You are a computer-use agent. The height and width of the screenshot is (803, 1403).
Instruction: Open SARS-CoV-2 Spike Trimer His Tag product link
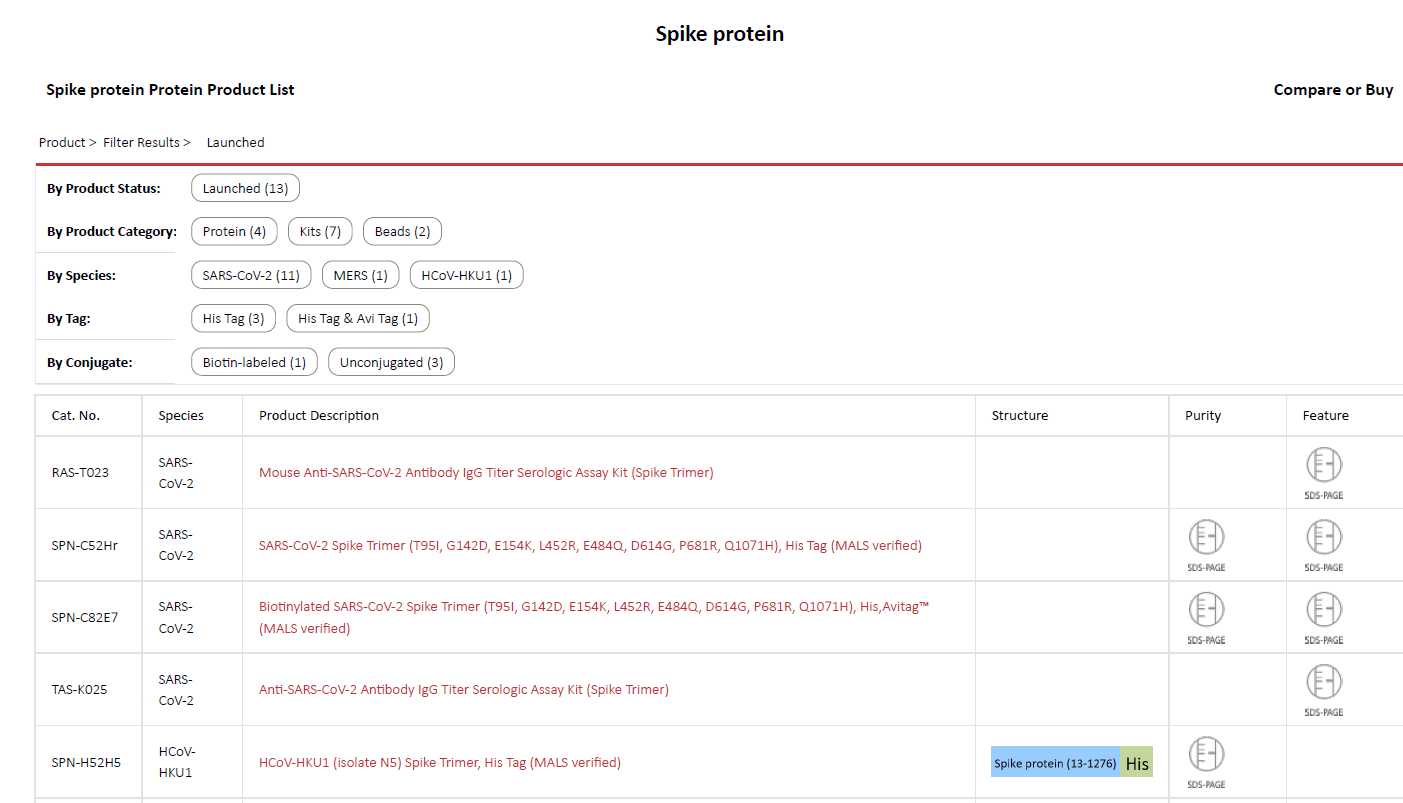click(x=590, y=545)
